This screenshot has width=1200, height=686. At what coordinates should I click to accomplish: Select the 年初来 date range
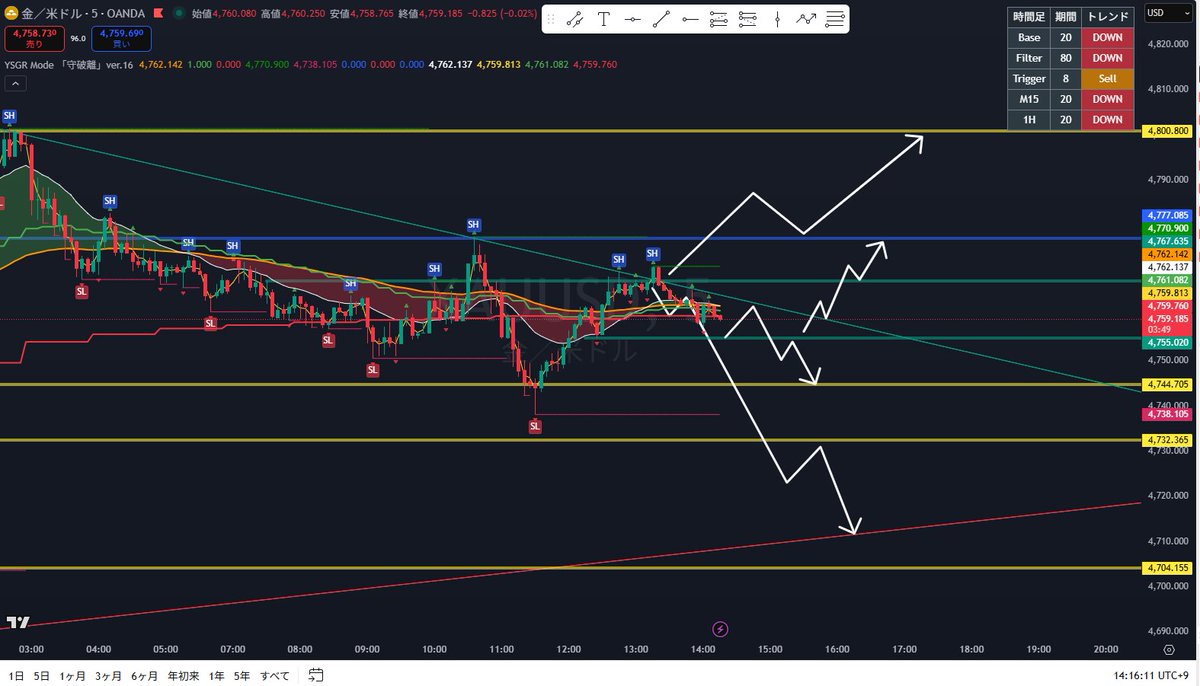(x=182, y=676)
